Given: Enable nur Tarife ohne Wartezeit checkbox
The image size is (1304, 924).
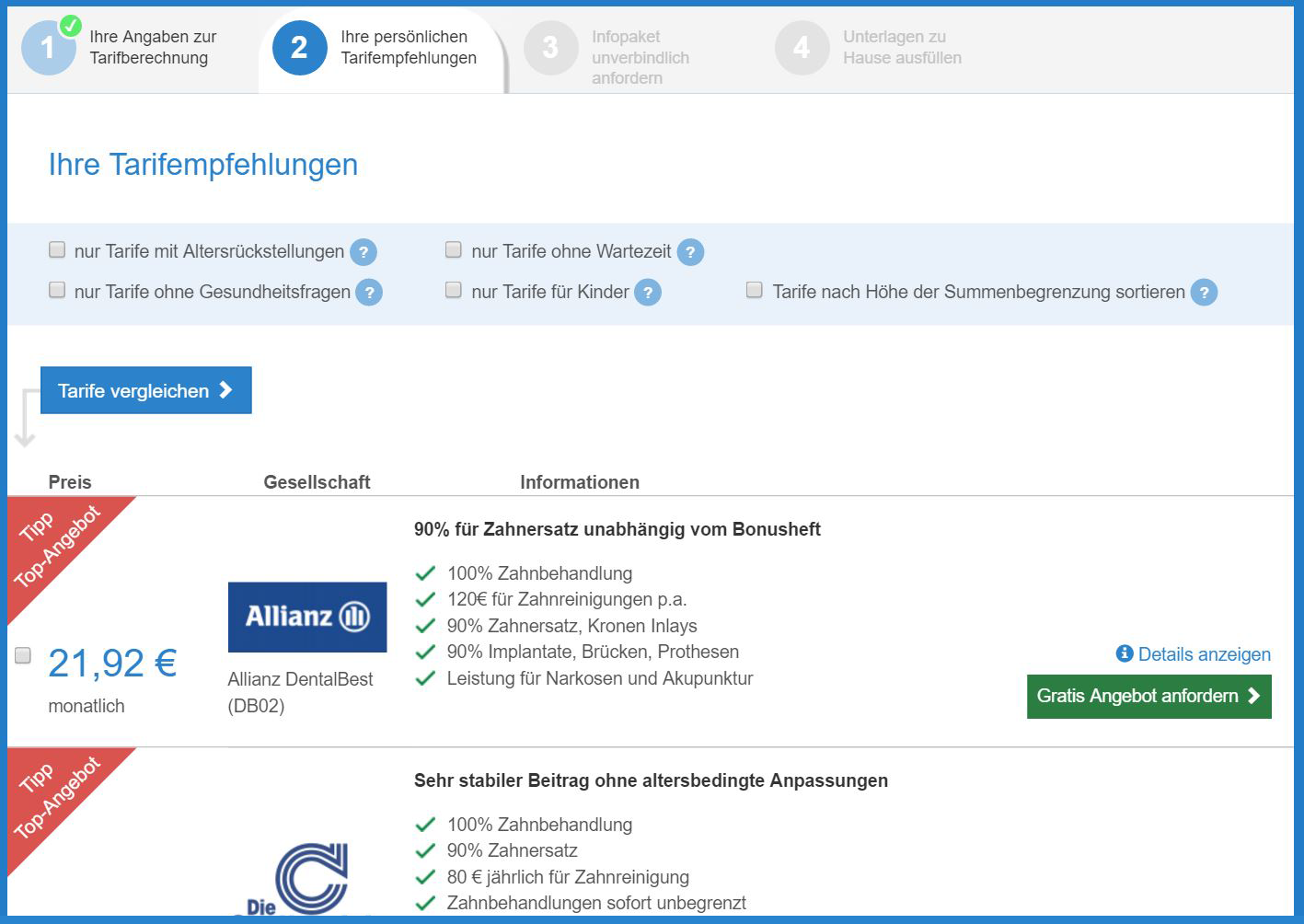Looking at the screenshot, I should click(x=453, y=249).
